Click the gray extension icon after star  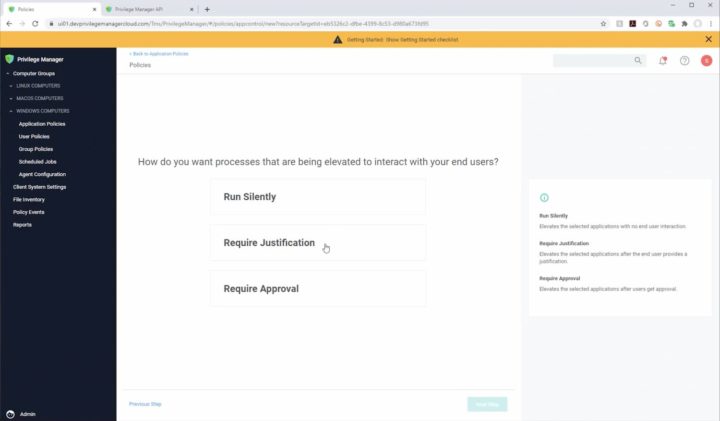[x=619, y=23]
